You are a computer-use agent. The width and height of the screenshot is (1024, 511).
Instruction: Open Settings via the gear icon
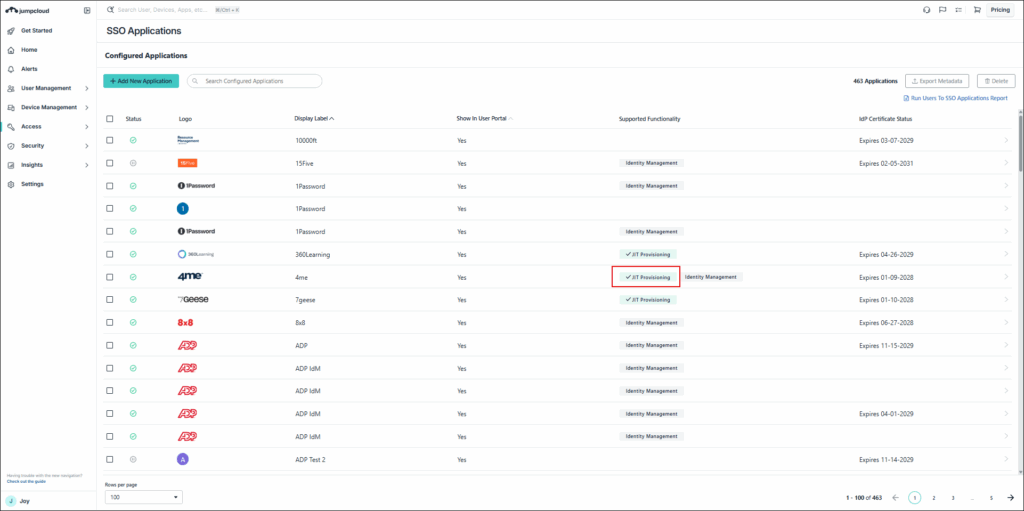[x=11, y=184]
